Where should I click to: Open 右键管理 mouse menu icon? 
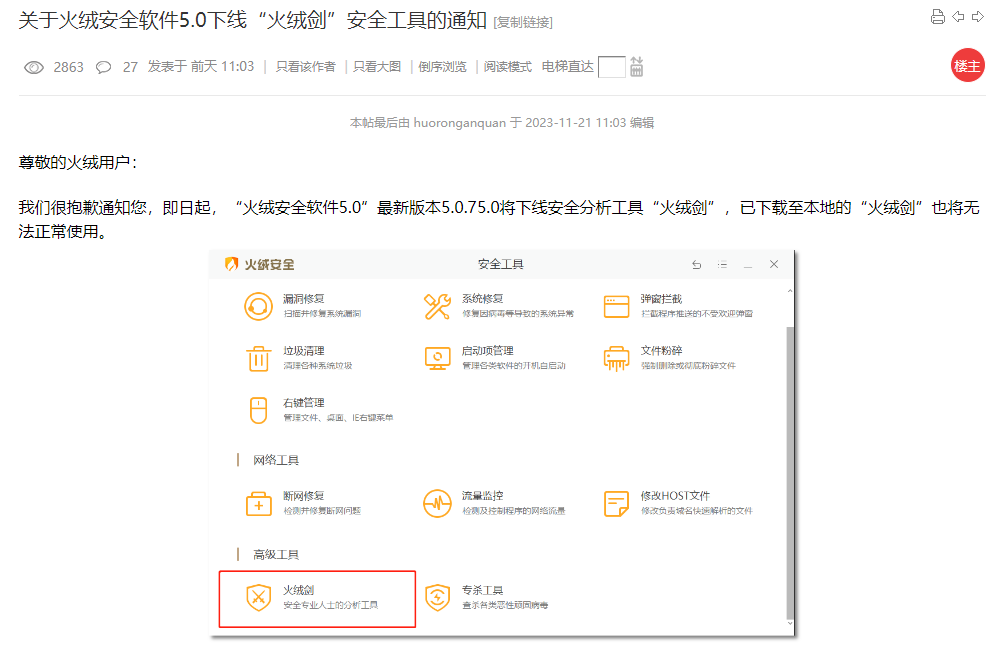click(258, 410)
